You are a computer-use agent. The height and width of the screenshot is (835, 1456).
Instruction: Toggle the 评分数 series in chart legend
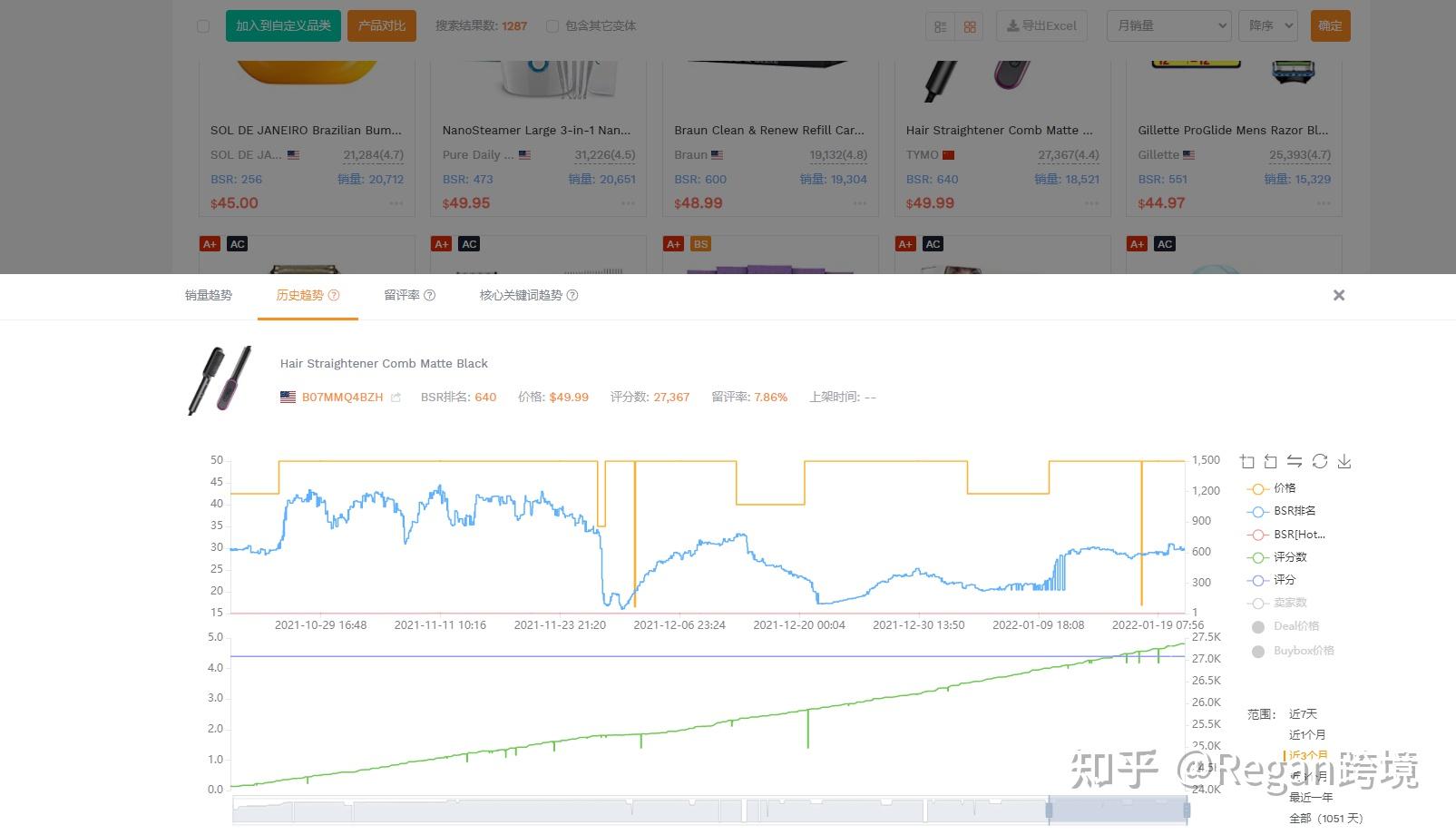[1277, 557]
